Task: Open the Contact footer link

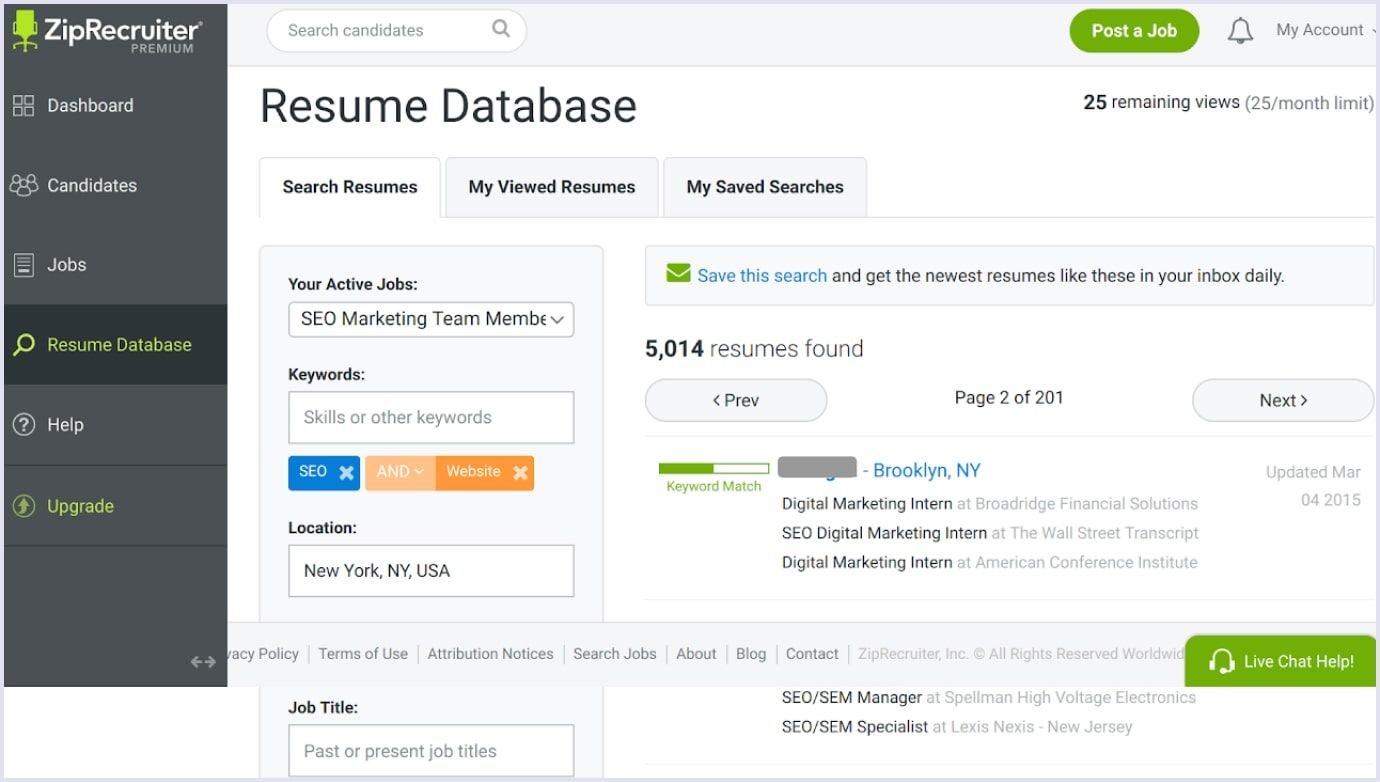Action: 812,654
